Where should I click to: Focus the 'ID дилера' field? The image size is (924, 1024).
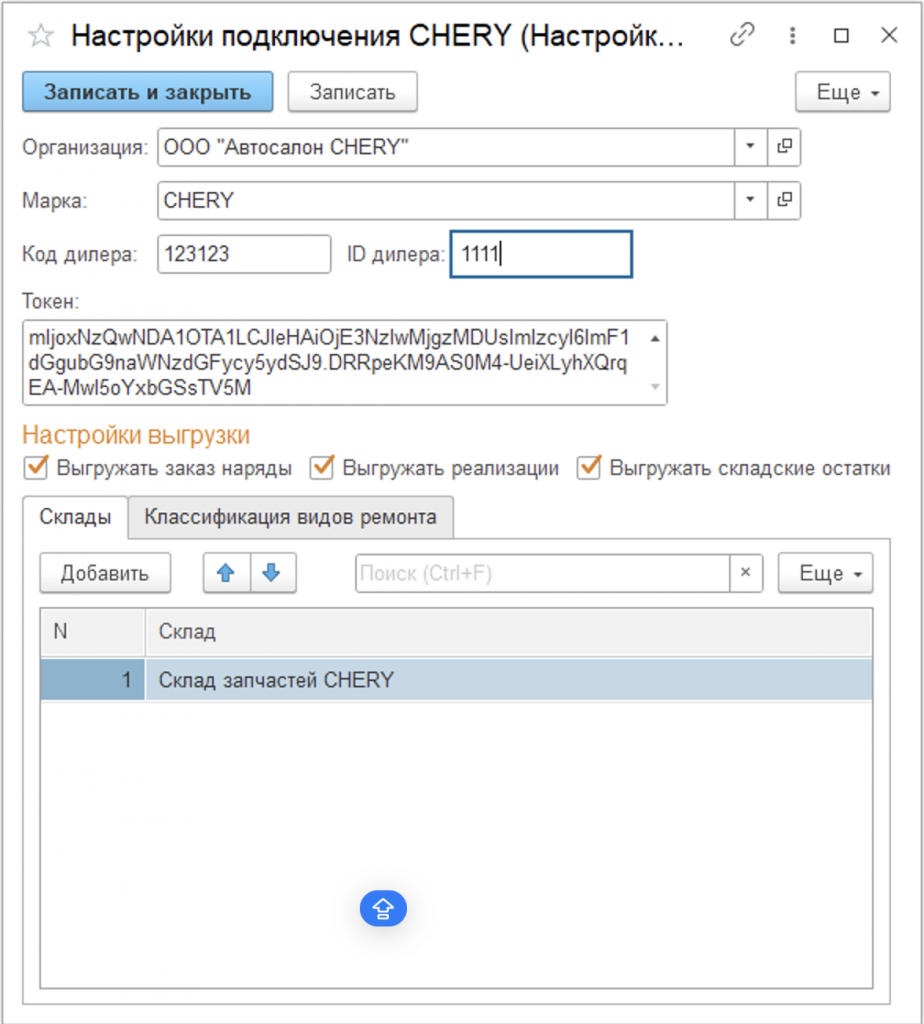point(541,254)
